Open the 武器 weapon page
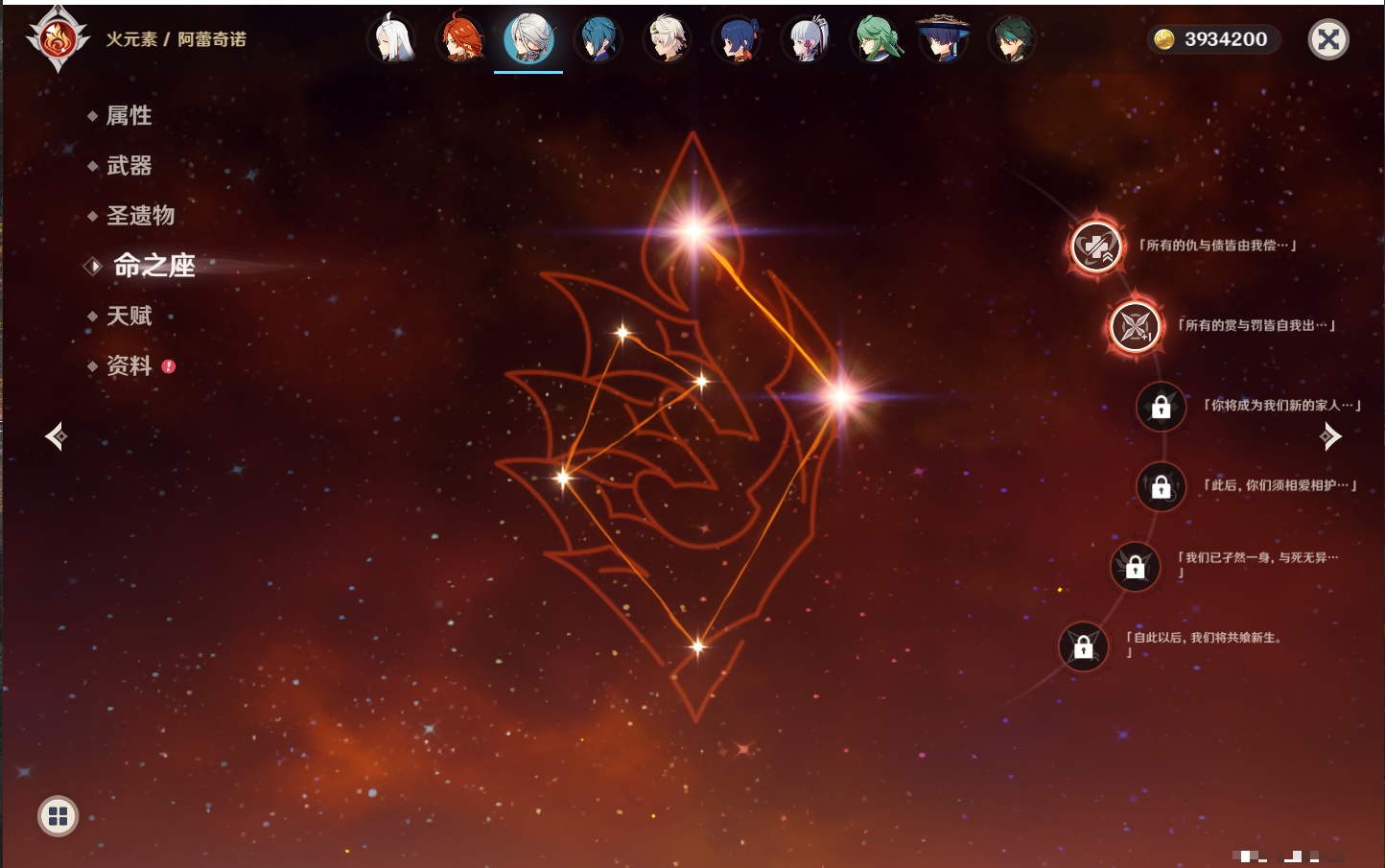1385x868 pixels. pyautogui.click(x=129, y=166)
